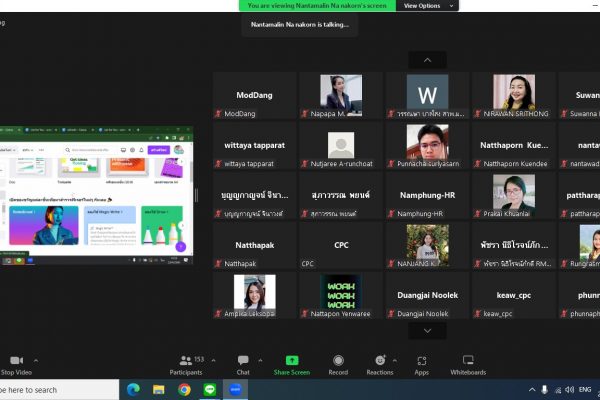Select the Natthaporn Kuendee tile
The image size is (600, 400).
514,145
